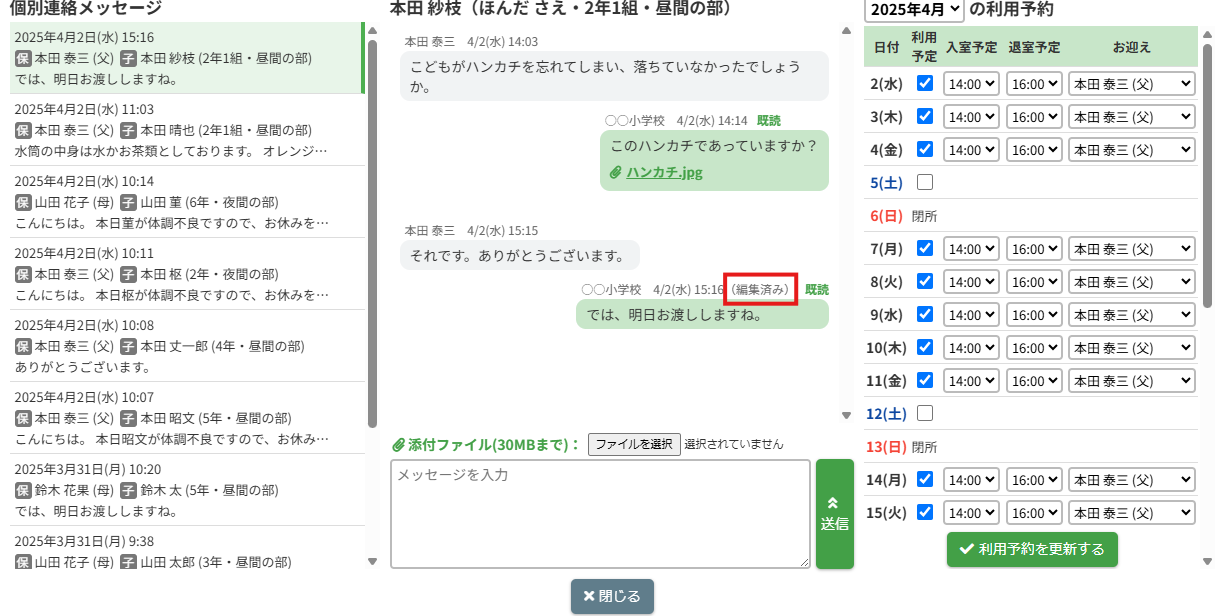Open the 2025年4月 month dropdown
Image resolution: width=1224 pixels, height=616 pixels.
coord(914,10)
